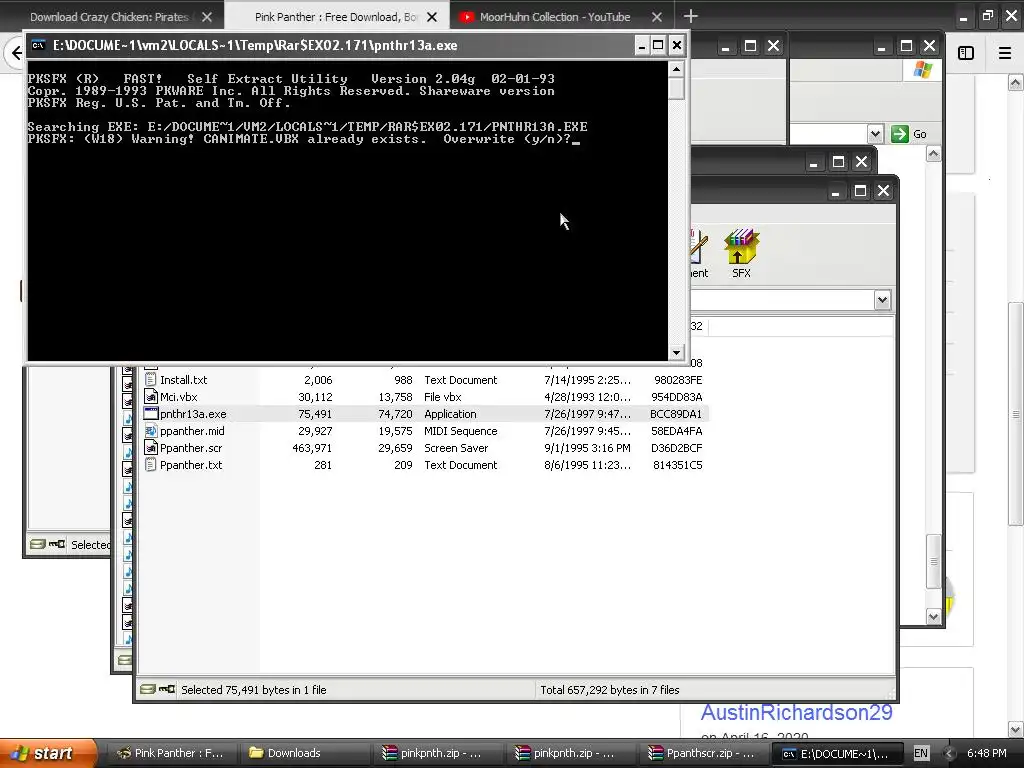Image resolution: width=1024 pixels, height=768 pixels.
Task: Open the dropdown beside the Go button
Action: coord(875,134)
